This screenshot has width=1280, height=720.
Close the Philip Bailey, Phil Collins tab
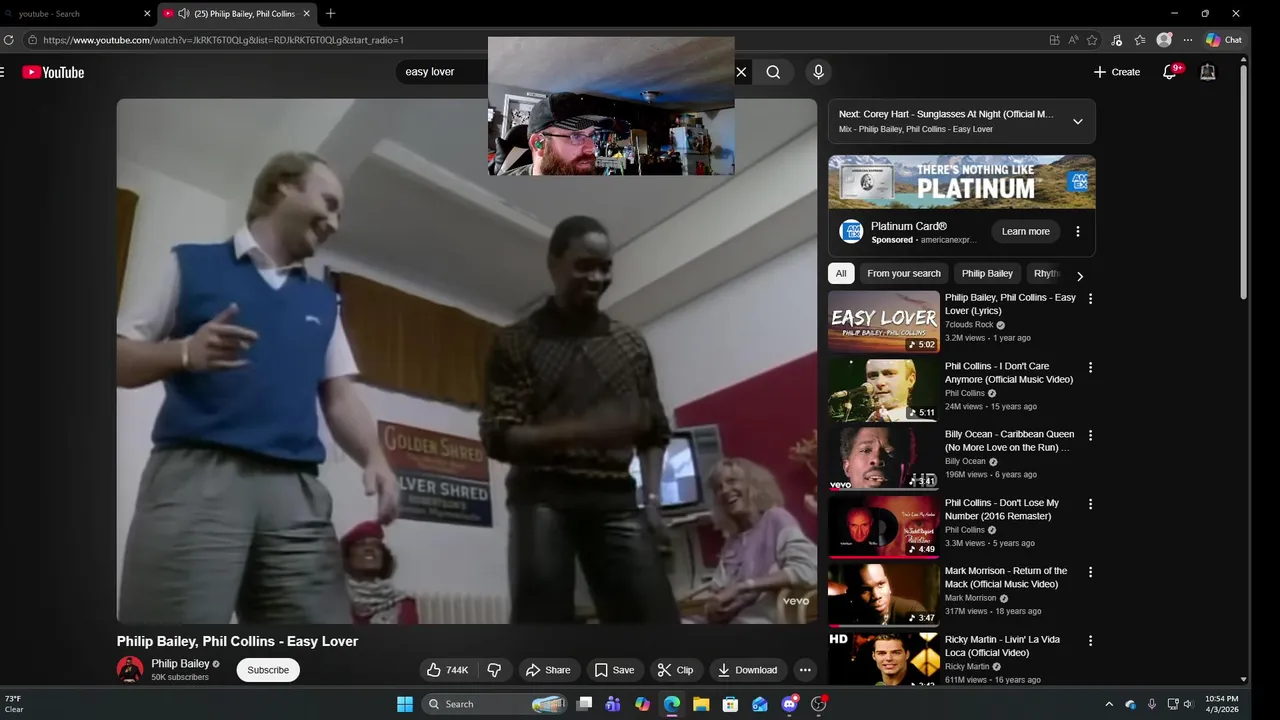pos(305,14)
